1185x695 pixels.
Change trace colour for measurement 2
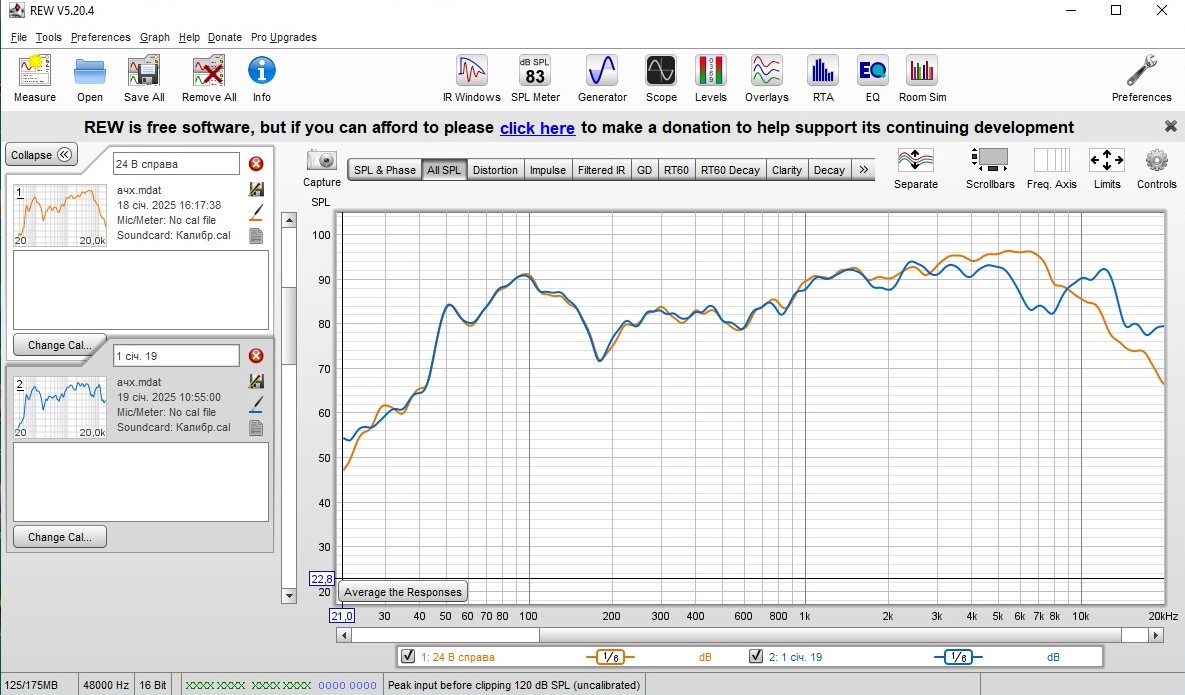click(256, 404)
